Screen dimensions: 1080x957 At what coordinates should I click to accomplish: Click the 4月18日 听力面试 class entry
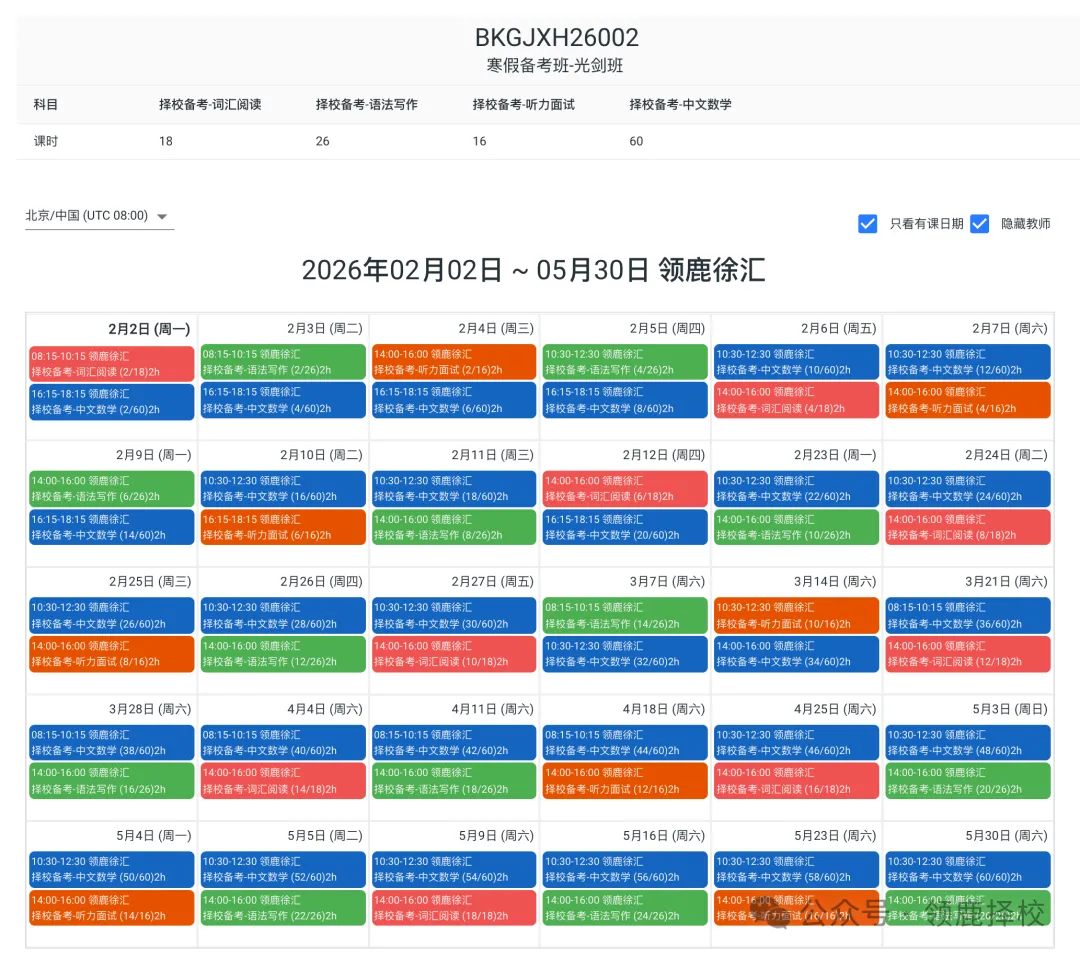[x=625, y=779]
